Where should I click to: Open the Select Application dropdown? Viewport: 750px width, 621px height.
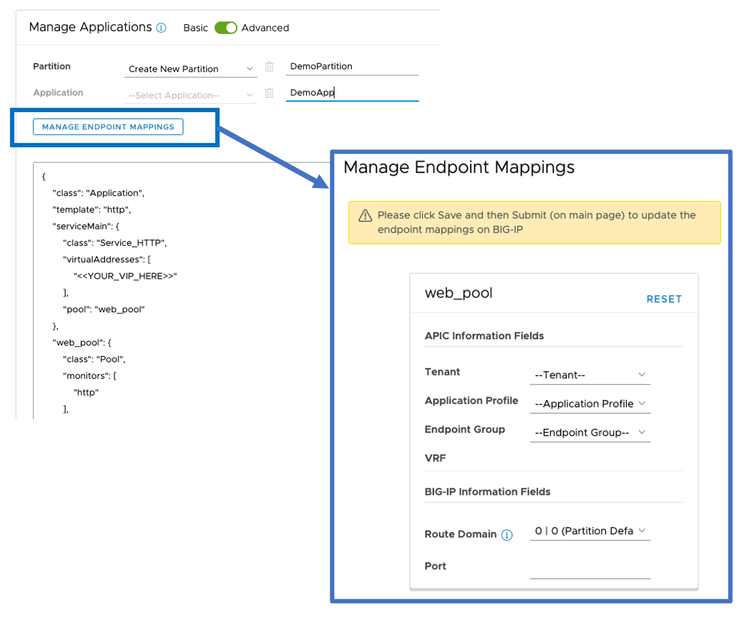click(191, 95)
